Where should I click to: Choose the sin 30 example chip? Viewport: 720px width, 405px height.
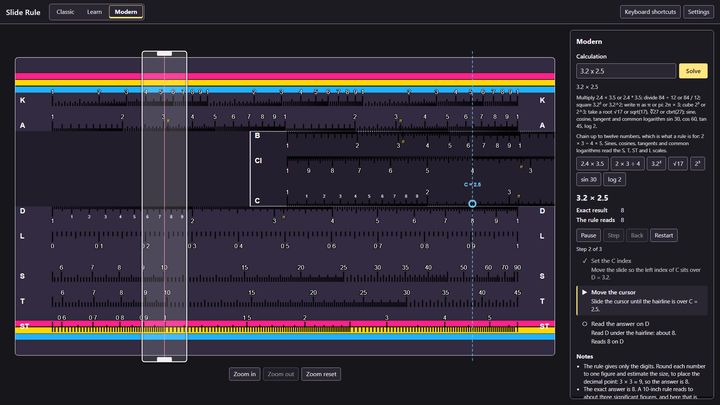coord(588,180)
